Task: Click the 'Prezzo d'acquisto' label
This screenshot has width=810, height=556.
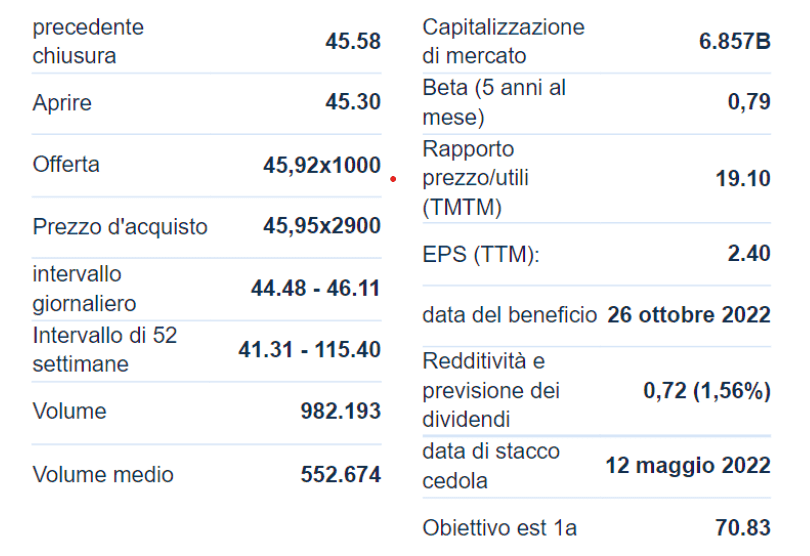Action: 120,227
